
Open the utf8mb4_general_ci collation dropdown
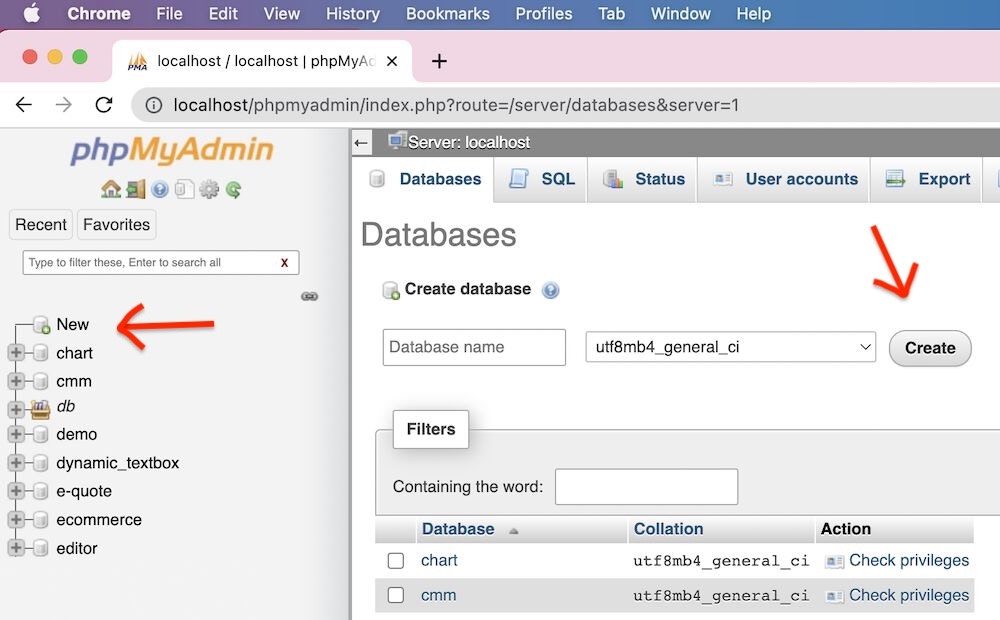730,347
